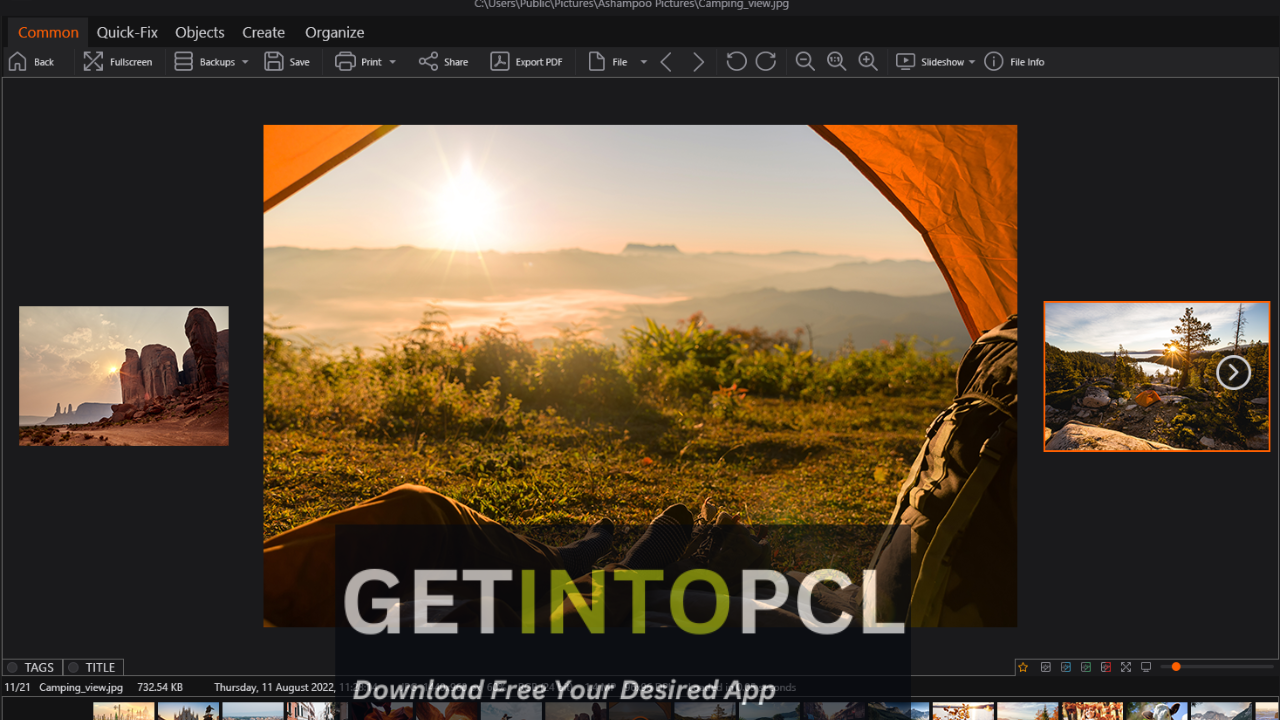Click the circular next chevron on right preview
Image resolution: width=1280 pixels, height=720 pixels.
1233,373
